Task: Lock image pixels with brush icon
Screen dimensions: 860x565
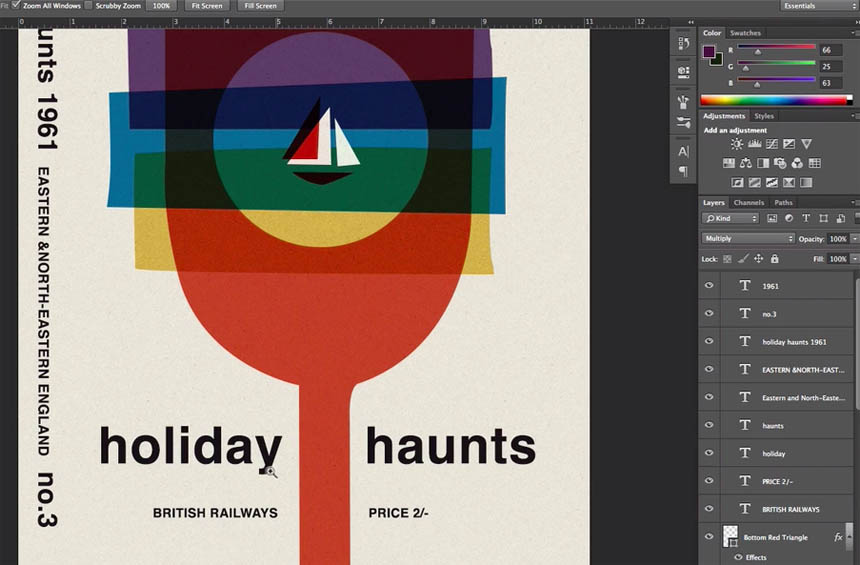Action: pyautogui.click(x=743, y=258)
